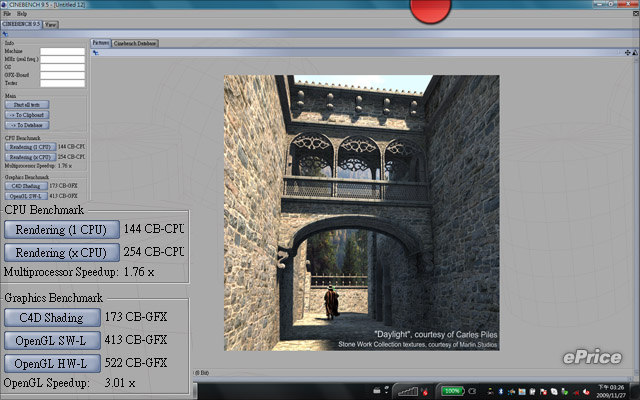Switch to the CINEBENCH 9.5 layout tab
Screen dimensions: 640x400
coord(21,24)
